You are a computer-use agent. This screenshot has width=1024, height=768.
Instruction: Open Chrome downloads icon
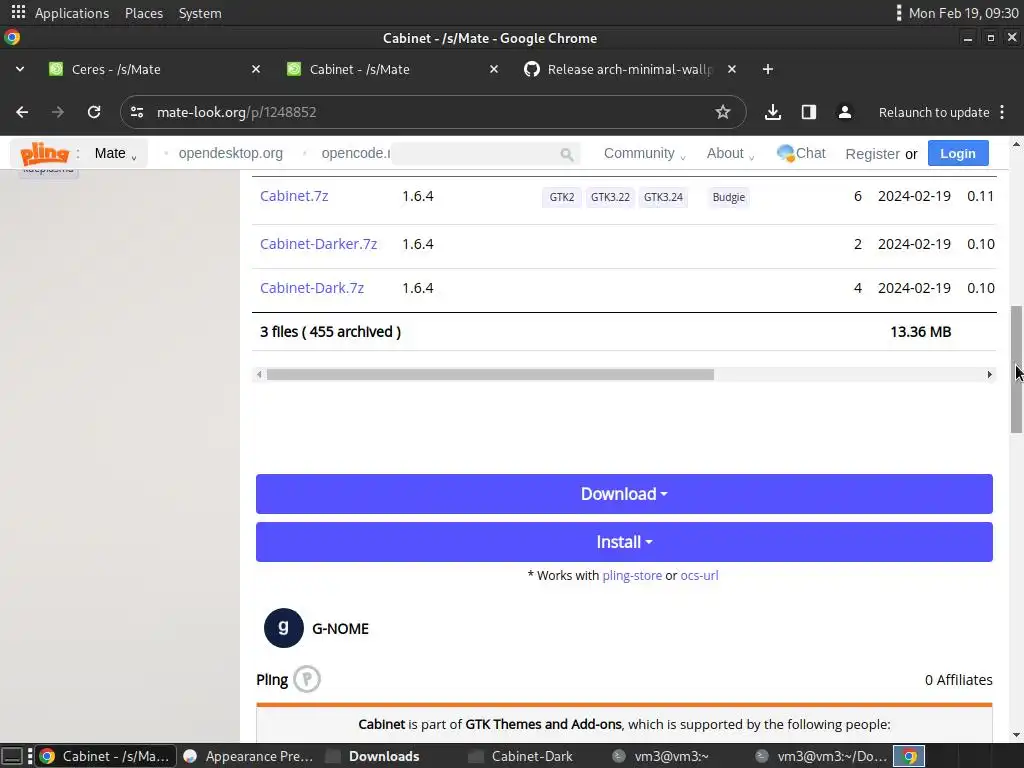773,112
